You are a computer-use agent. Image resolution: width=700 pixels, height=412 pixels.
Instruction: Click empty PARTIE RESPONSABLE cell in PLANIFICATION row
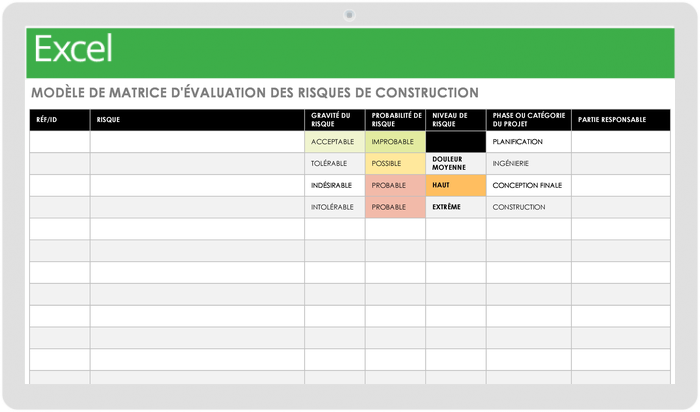coord(621,141)
